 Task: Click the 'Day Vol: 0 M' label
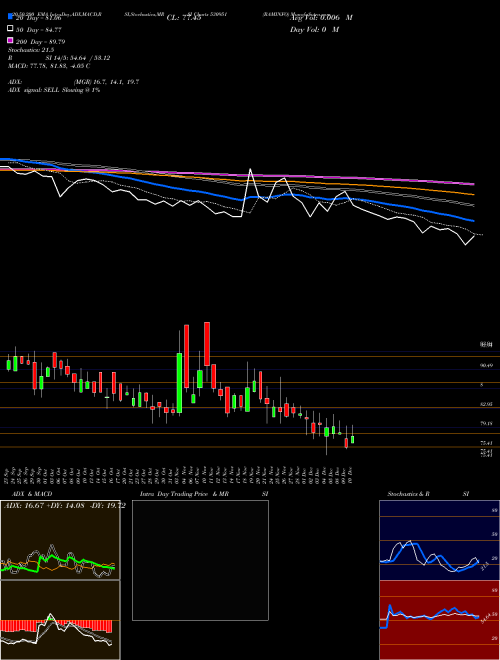click(314, 29)
